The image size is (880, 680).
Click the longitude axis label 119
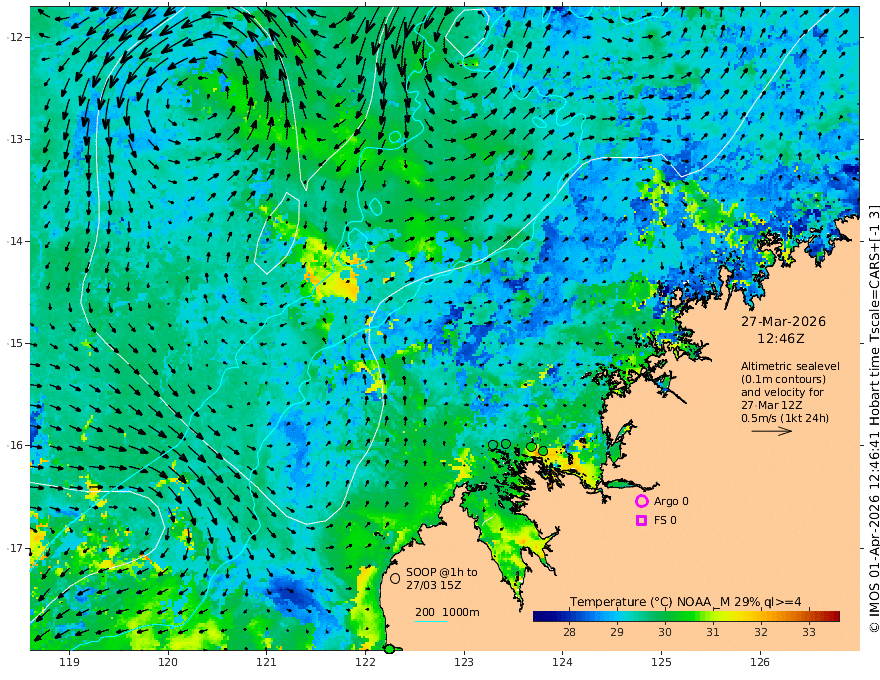point(69,662)
